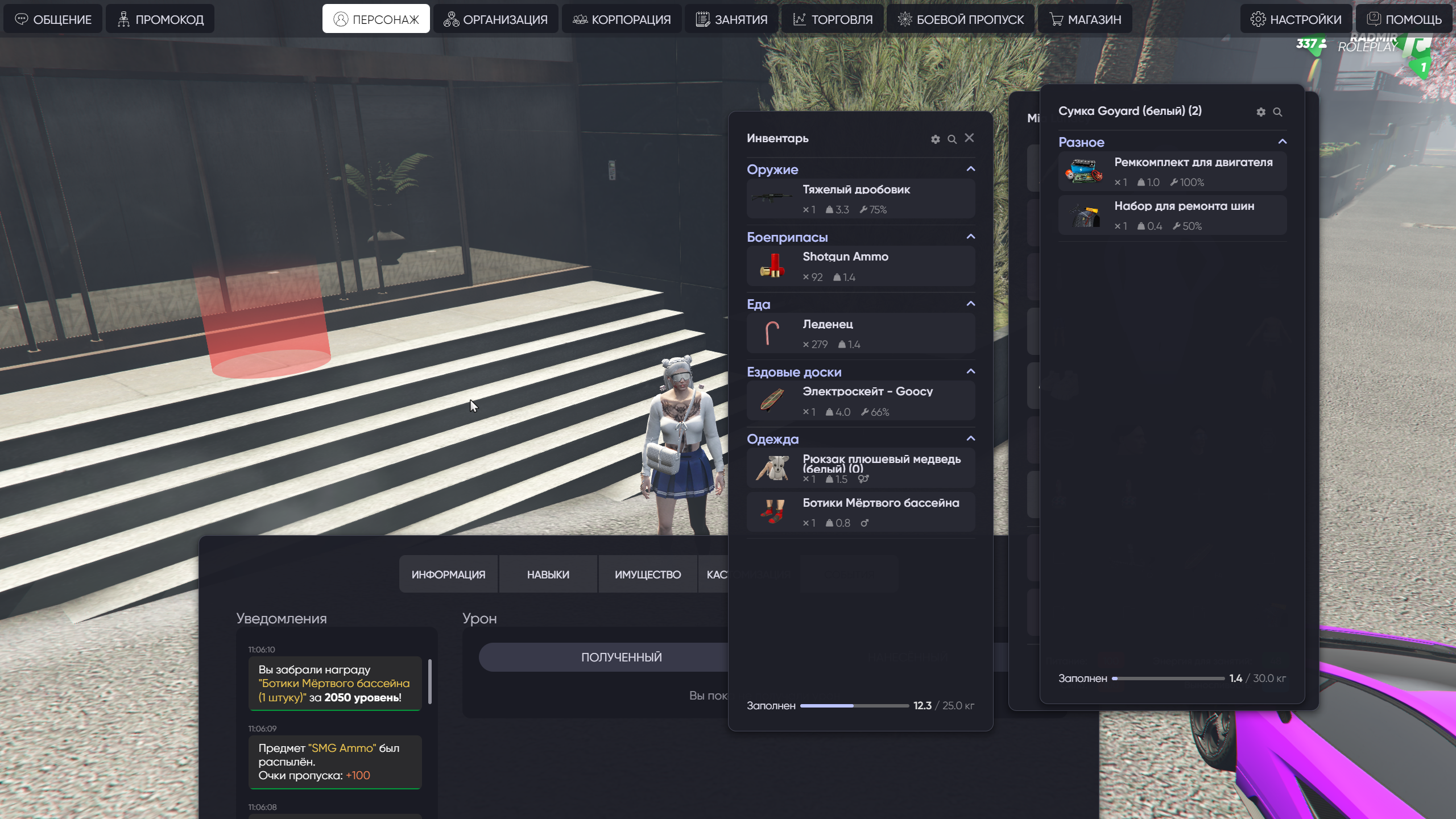Switch to the Навыки tab
This screenshot has width=1456, height=819.
pos(548,574)
